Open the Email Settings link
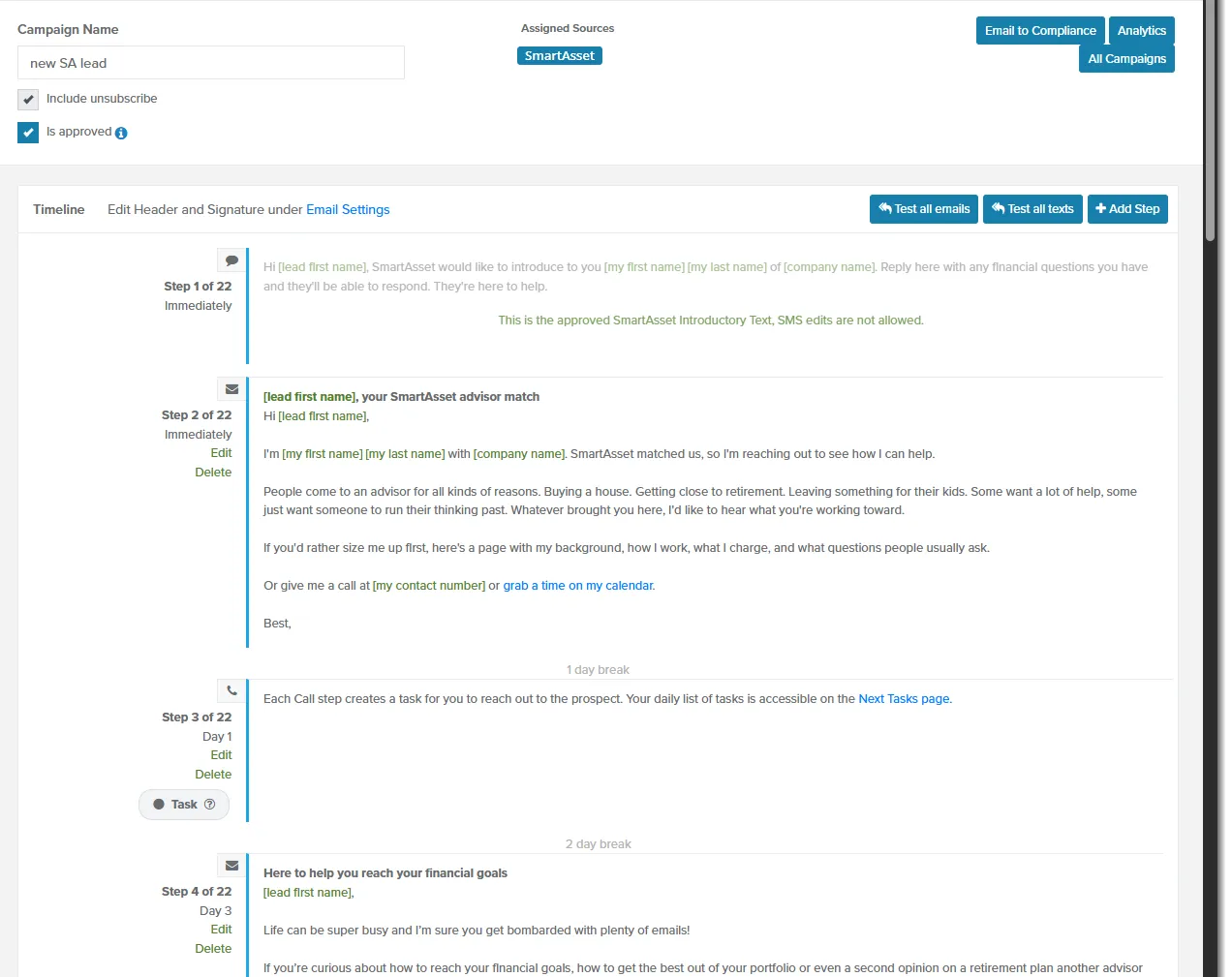This screenshot has height=977, width=1232. tap(348, 210)
